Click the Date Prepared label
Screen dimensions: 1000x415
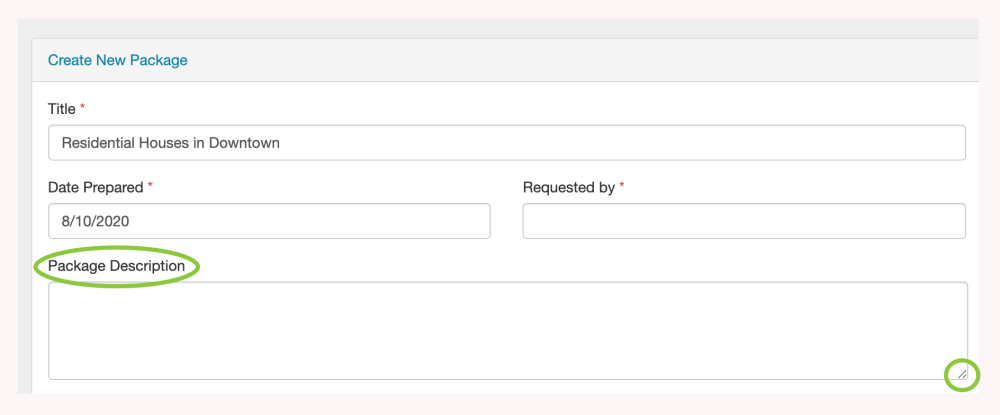96,187
